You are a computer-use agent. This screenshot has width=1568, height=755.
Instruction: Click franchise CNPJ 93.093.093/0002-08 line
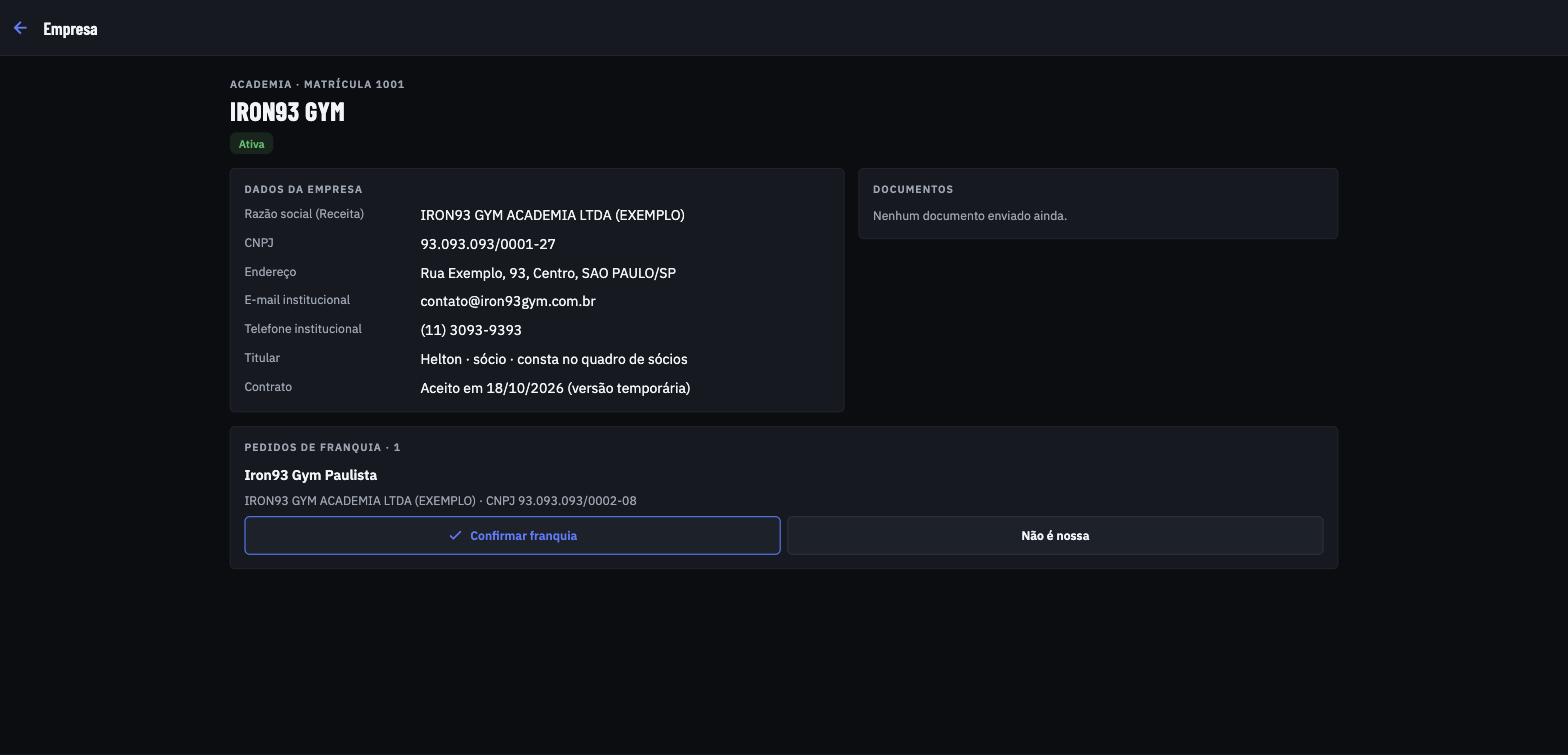pyautogui.click(x=440, y=501)
